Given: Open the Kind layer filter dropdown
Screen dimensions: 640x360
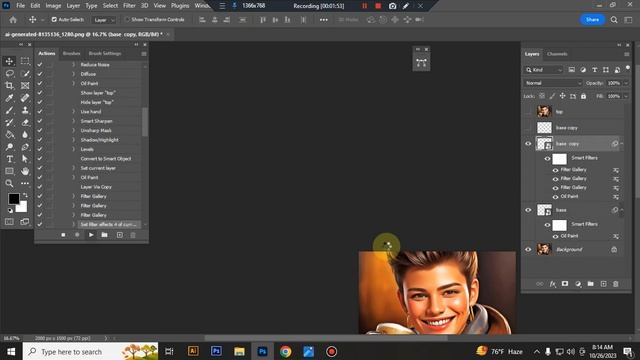Looking at the screenshot, I should pos(544,70).
